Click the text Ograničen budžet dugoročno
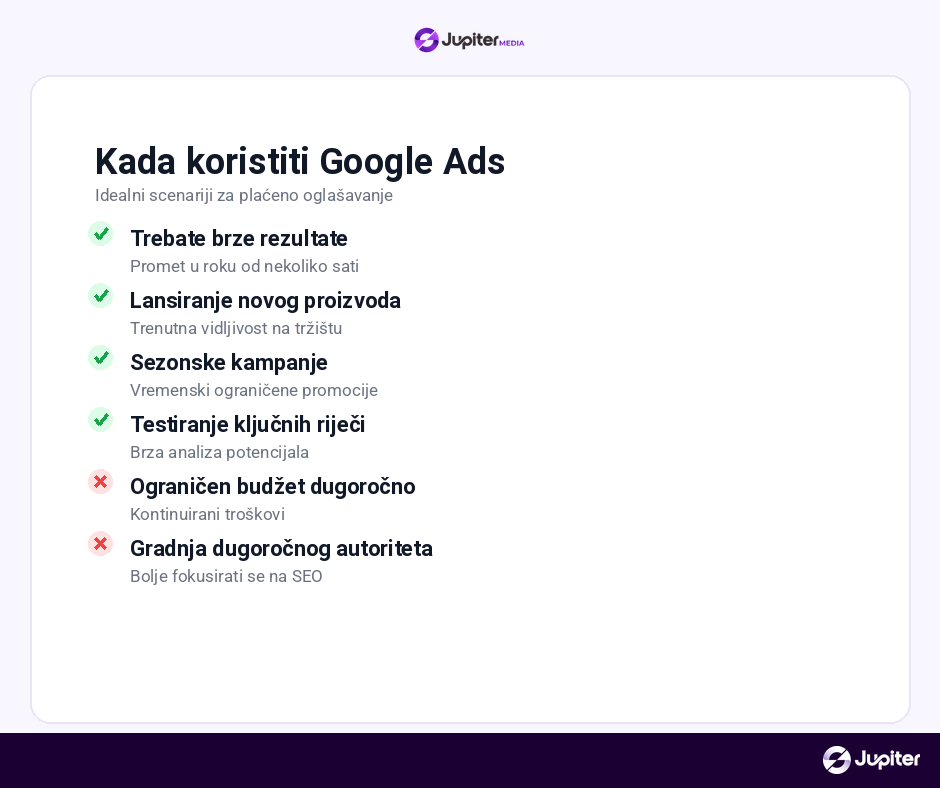Screen dimensions: 940x788 click(x=273, y=486)
